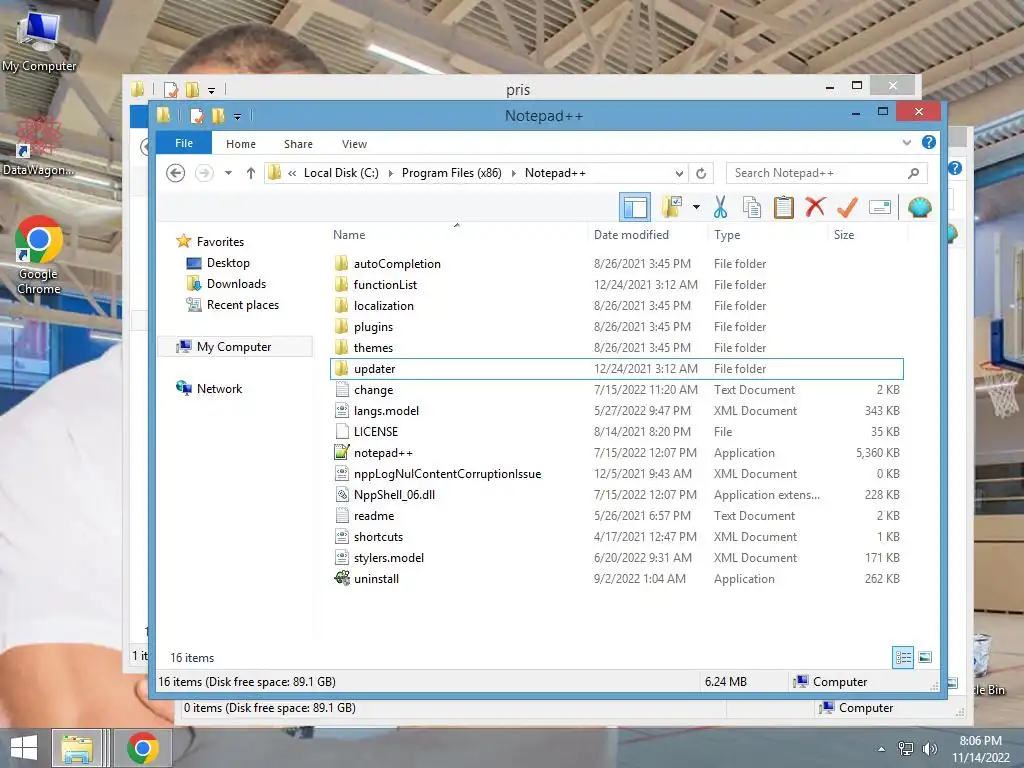Click the Start button
The height and width of the screenshot is (768, 1024).
[x=24, y=748]
